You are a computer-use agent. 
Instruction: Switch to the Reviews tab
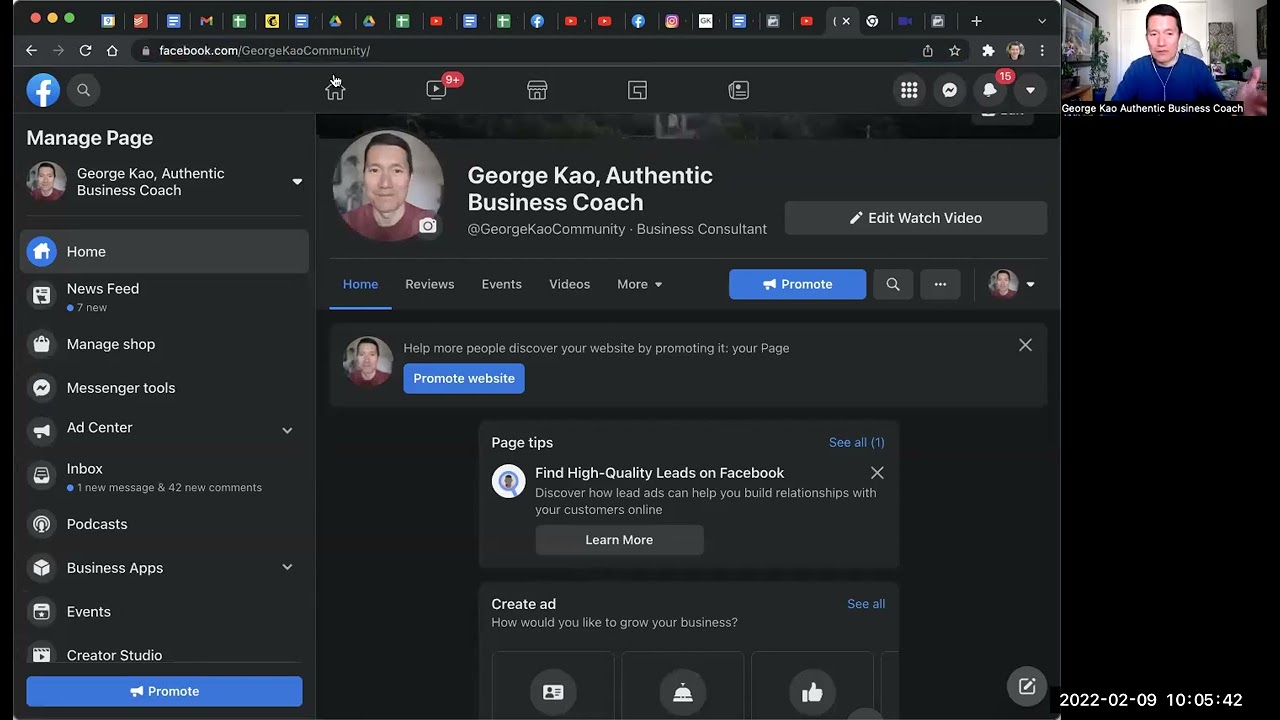pos(430,284)
